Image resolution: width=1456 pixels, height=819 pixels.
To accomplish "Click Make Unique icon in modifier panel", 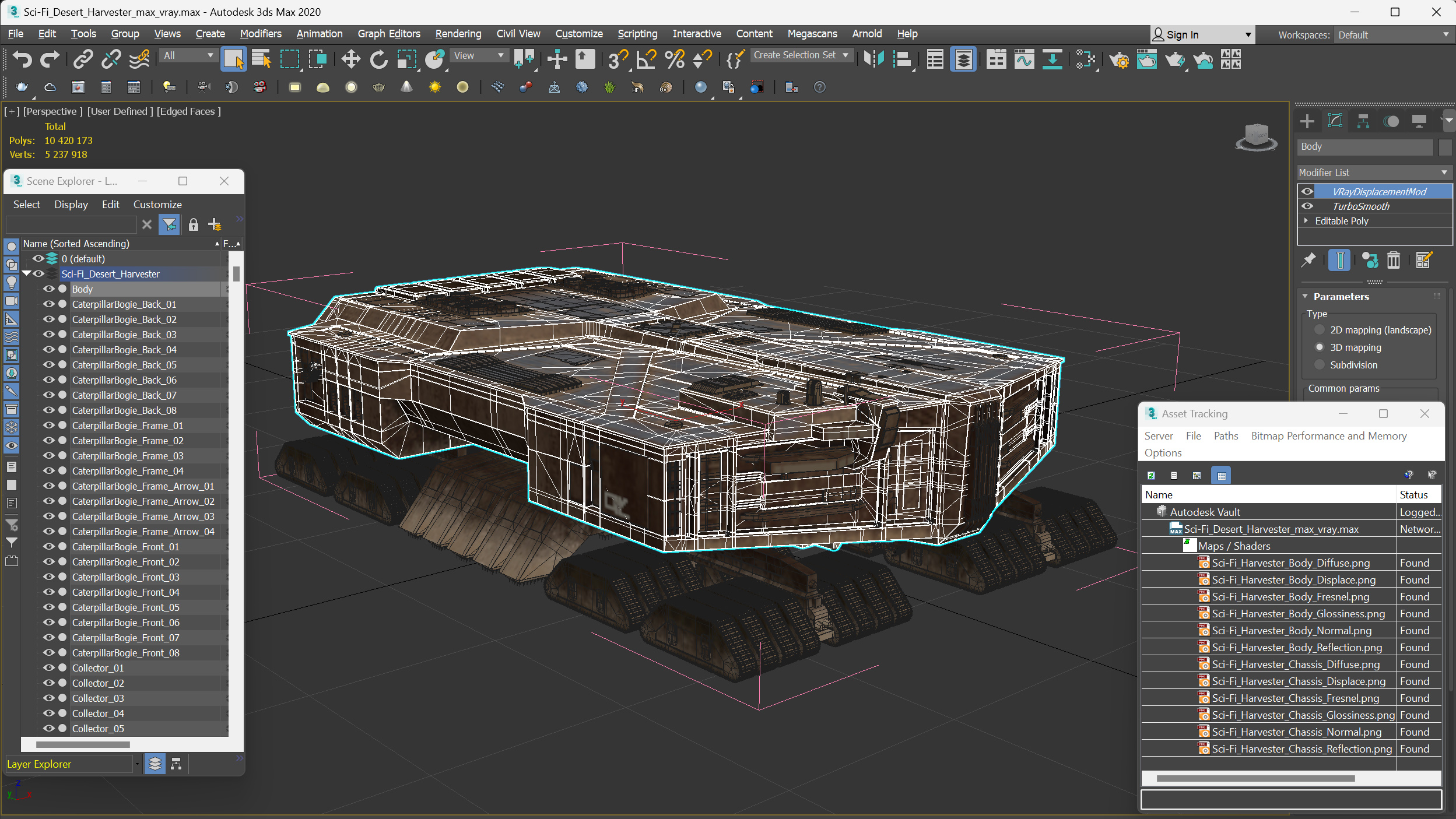I will tap(1370, 260).
